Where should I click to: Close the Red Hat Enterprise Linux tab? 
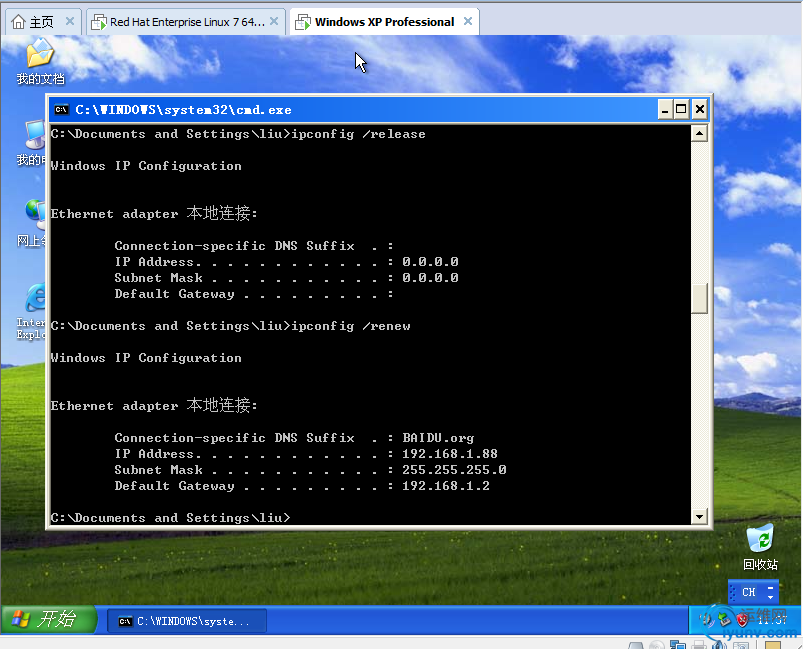274,22
